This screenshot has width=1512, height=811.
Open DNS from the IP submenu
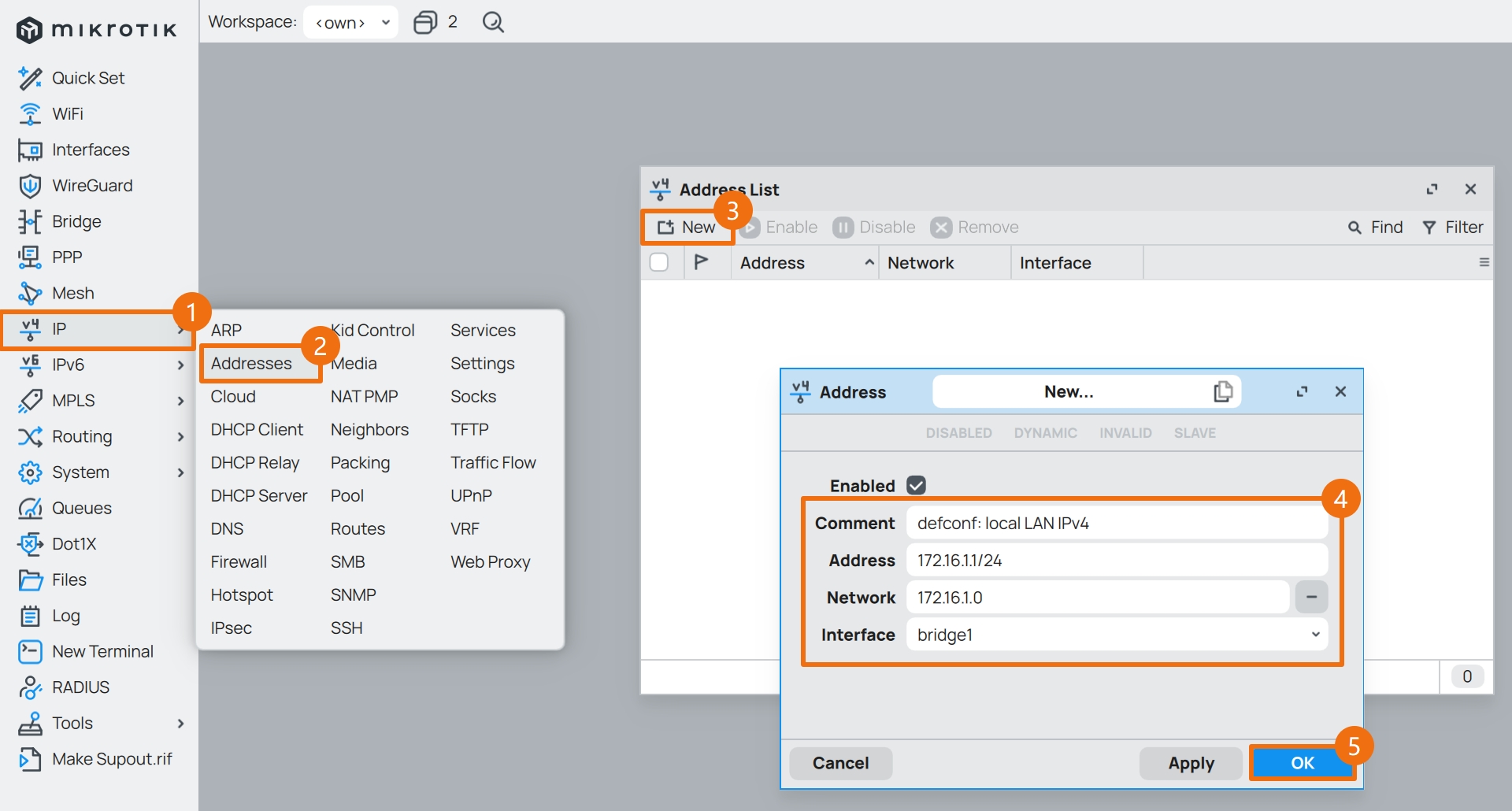[x=227, y=528]
